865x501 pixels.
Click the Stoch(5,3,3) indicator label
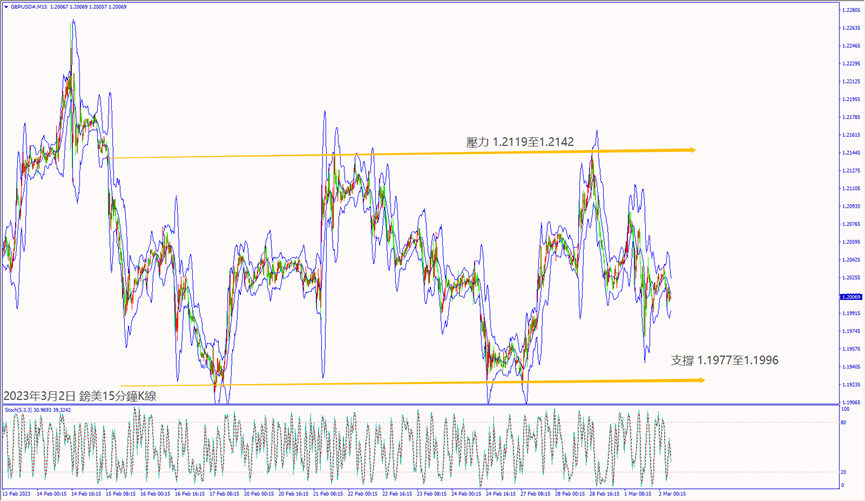(x=20, y=409)
